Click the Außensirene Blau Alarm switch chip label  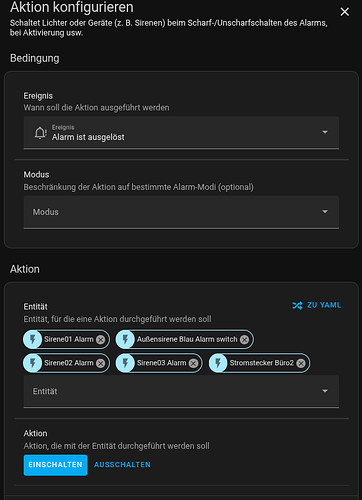pyautogui.click(x=187, y=339)
